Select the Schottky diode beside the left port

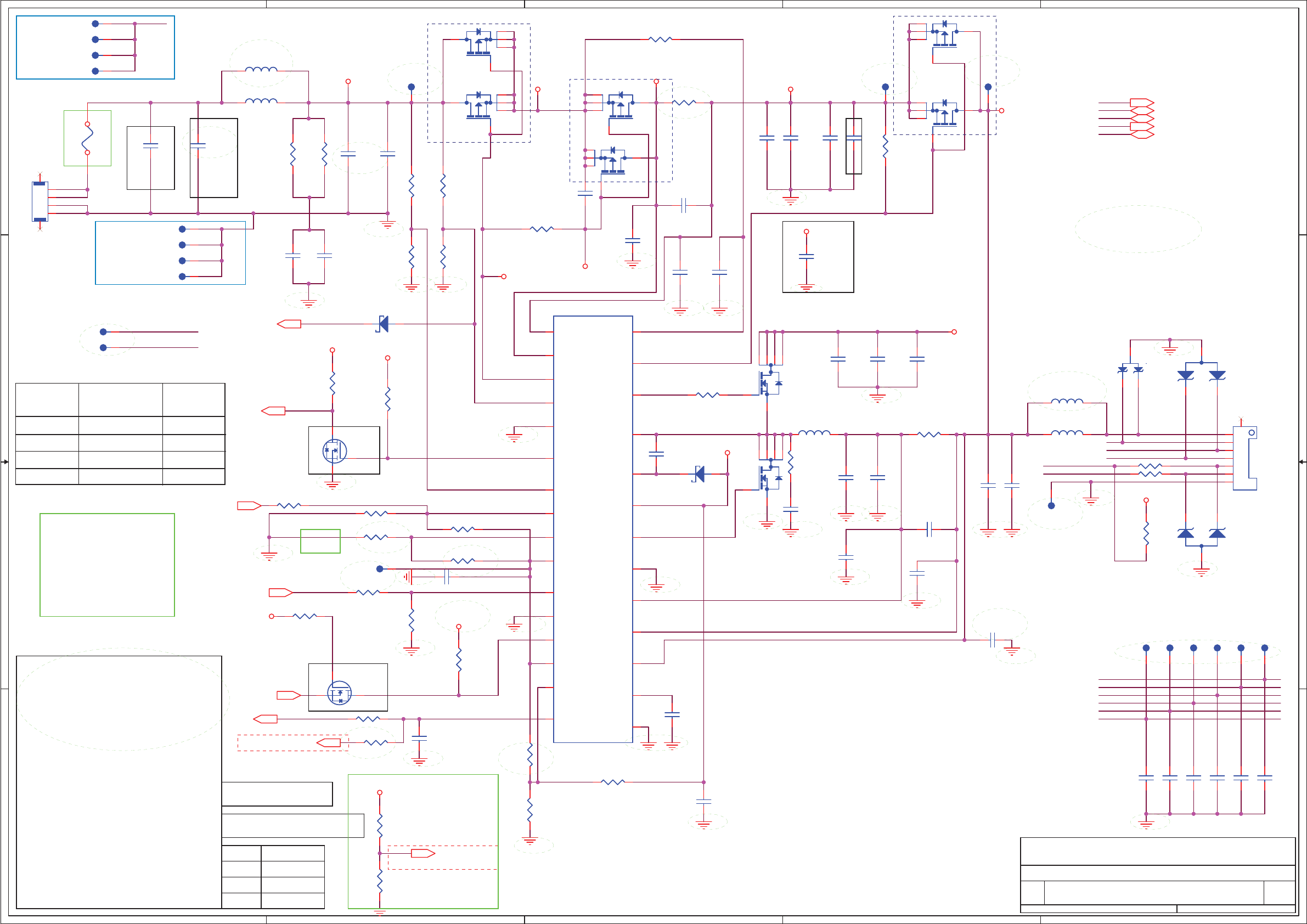(x=383, y=324)
